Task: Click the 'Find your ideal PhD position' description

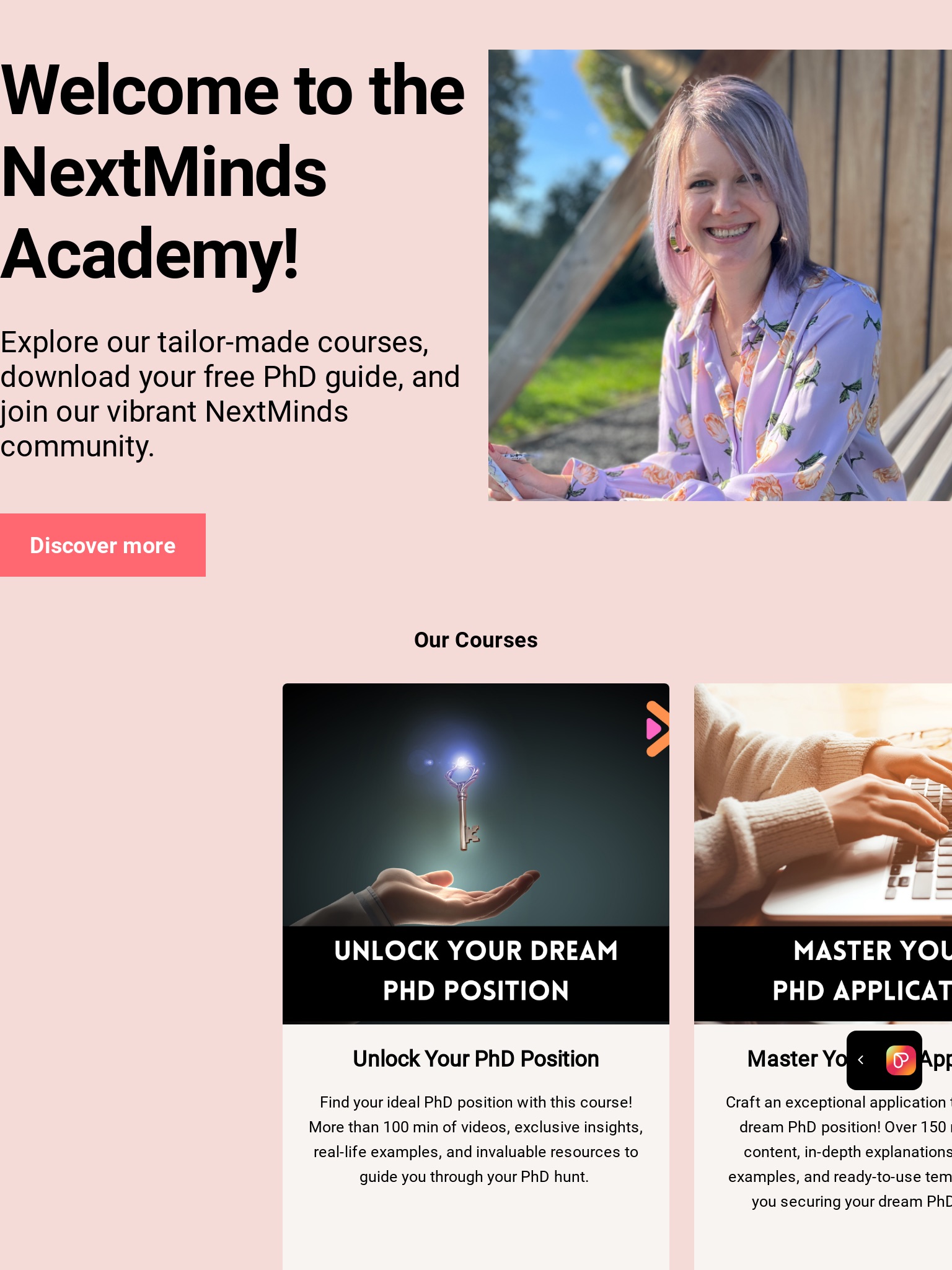Action: point(476,1139)
